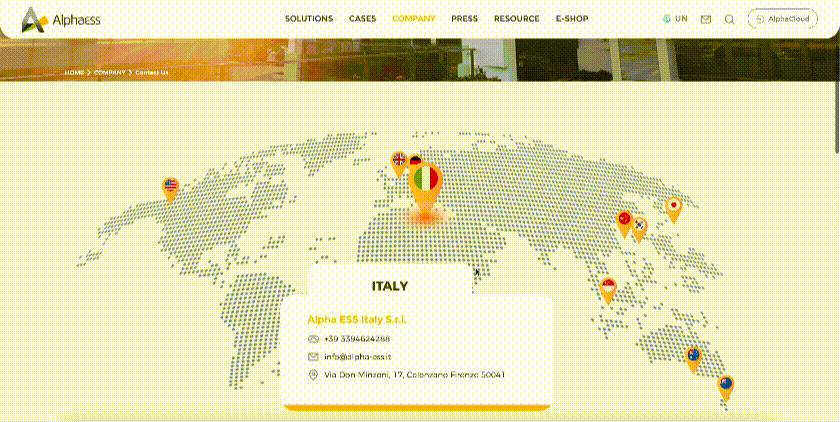Screen dimensions: 840x422
Task: Select the Germany flag map pin
Action: 415,160
